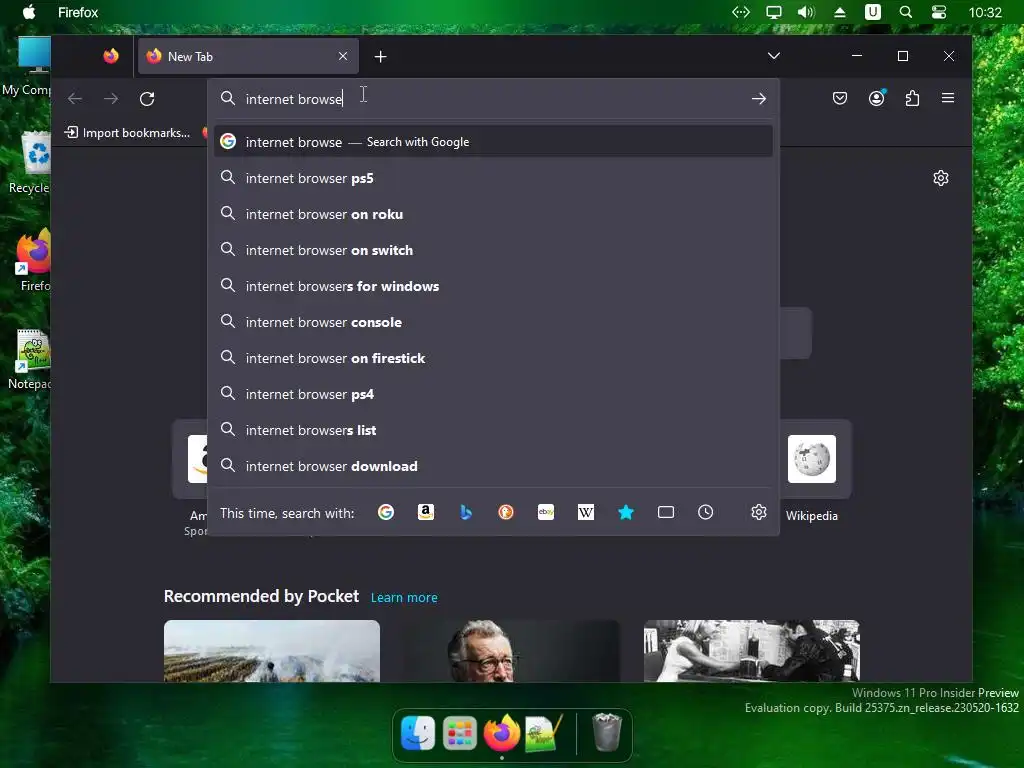
Task: Open the Firefox menu in macOS menu bar
Action: (x=78, y=12)
